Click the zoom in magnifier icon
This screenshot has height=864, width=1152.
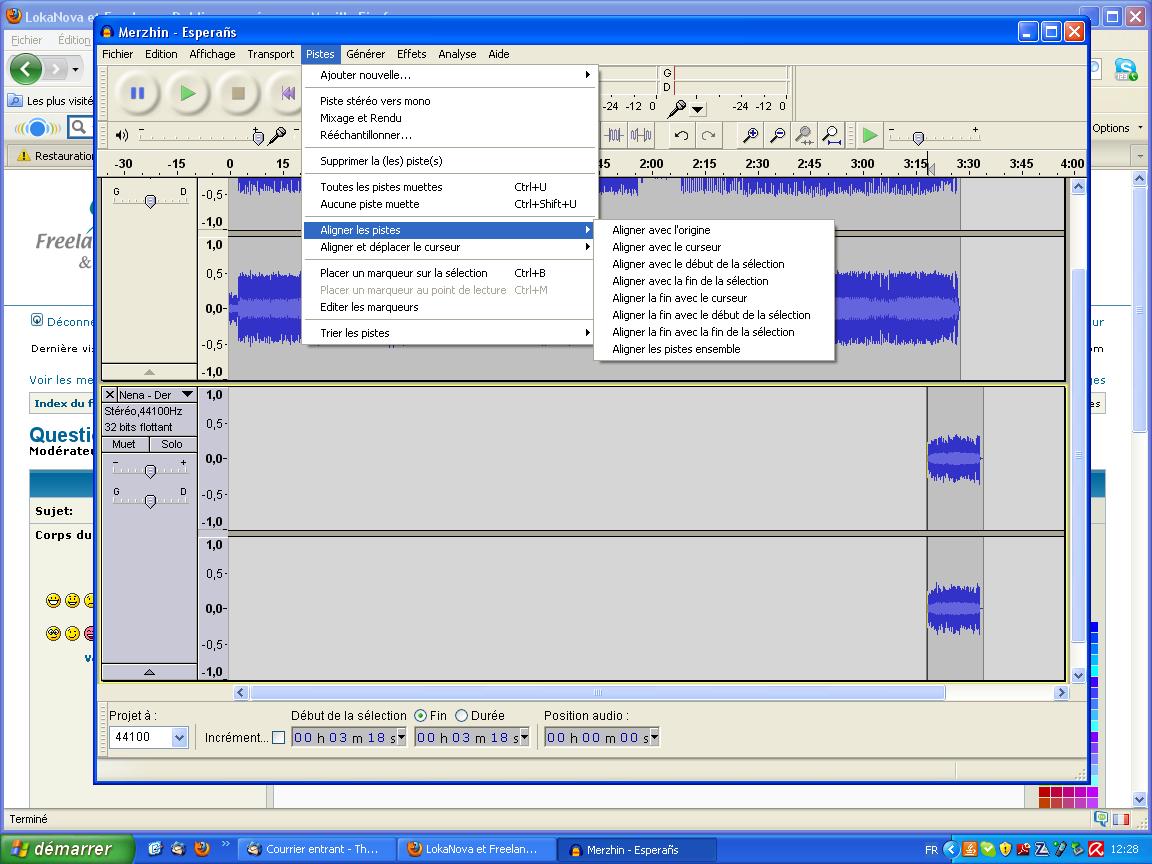(x=749, y=135)
